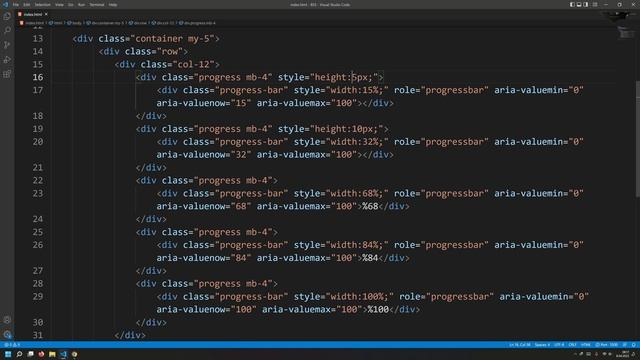This screenshot has width=640, height=360.
Task: Click the %100 text inside the div
Action: click(378, 310)
